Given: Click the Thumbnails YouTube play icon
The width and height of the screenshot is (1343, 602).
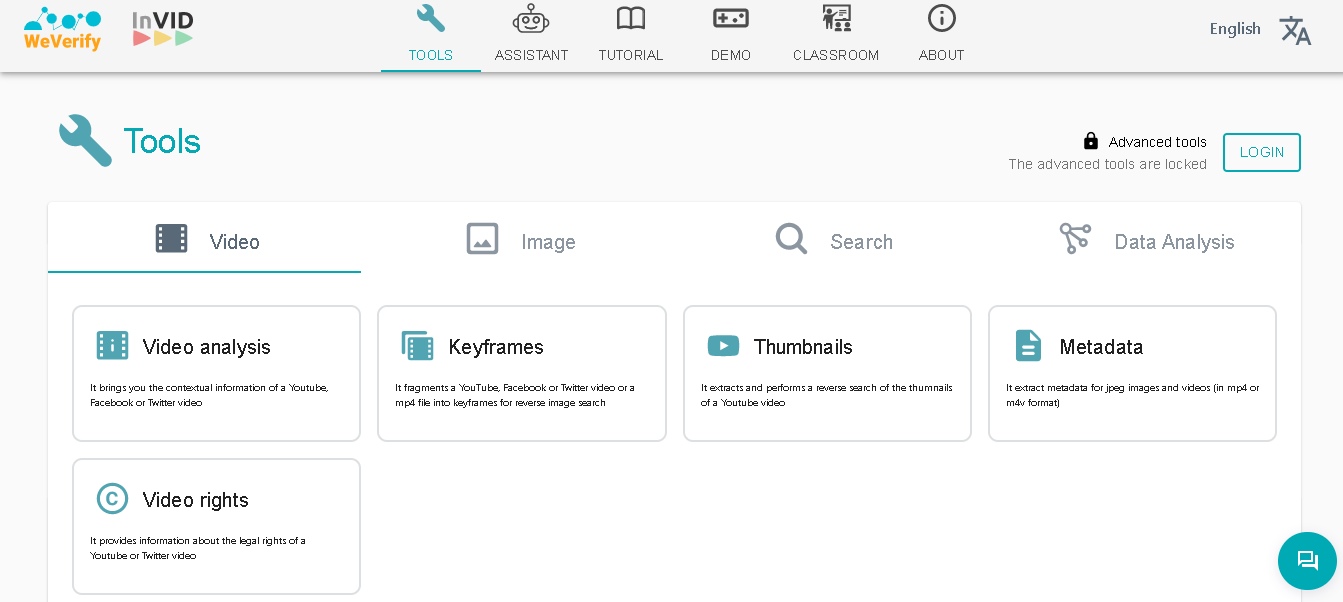Looking at the screenshot, I should point(723,346).
